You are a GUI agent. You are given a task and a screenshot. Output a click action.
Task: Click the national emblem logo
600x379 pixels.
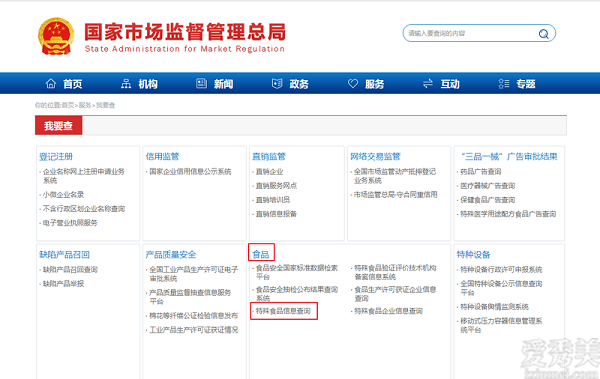56,36
